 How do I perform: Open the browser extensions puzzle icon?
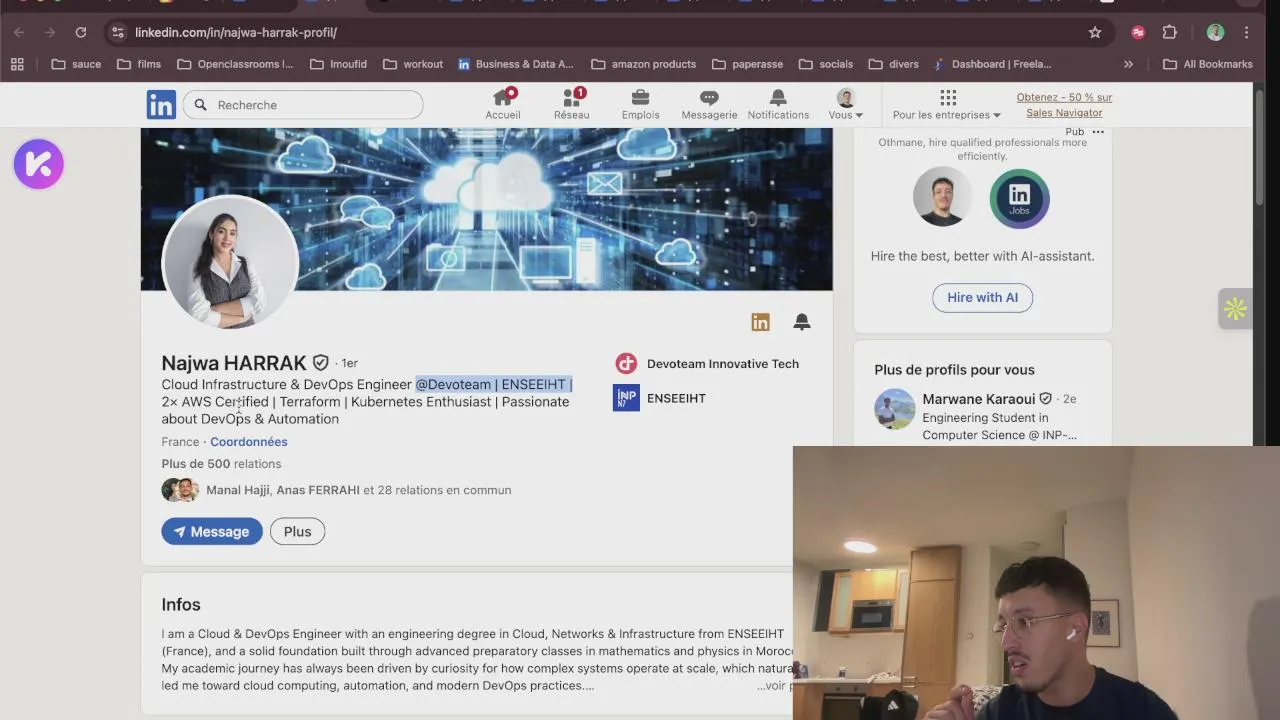tap(1170, 32)
